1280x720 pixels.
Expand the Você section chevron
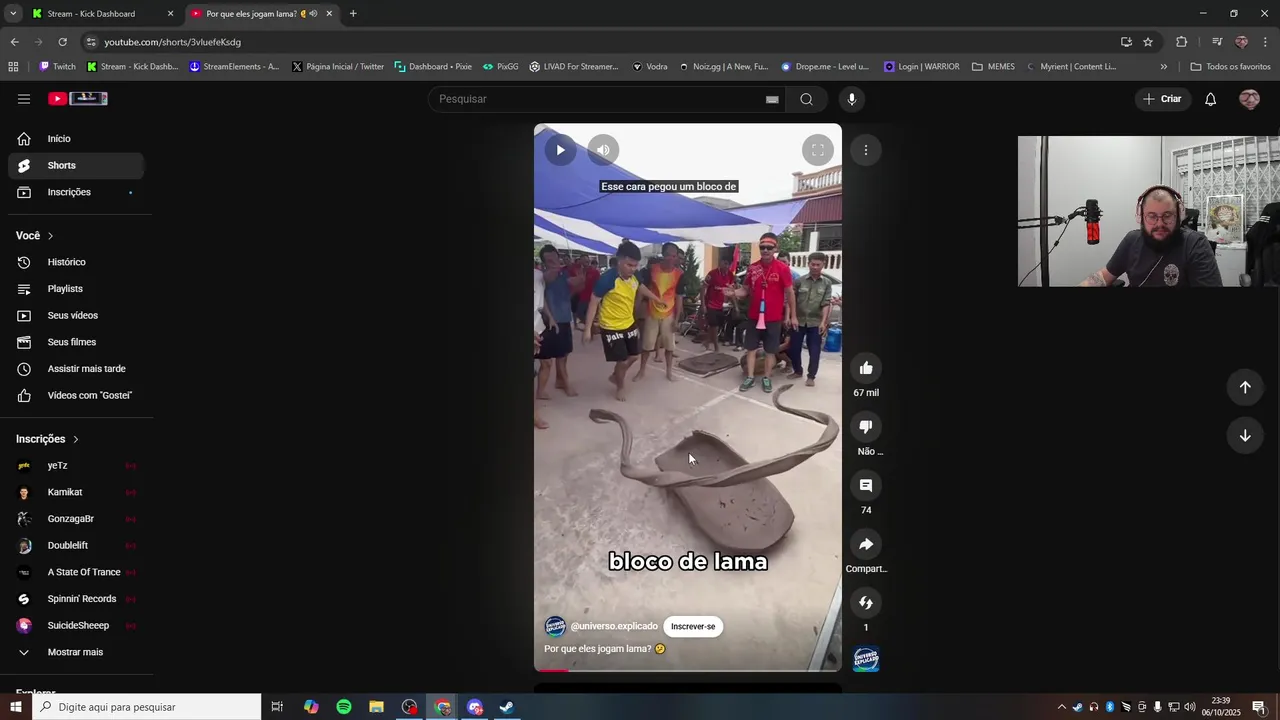(x=50, y=236)
